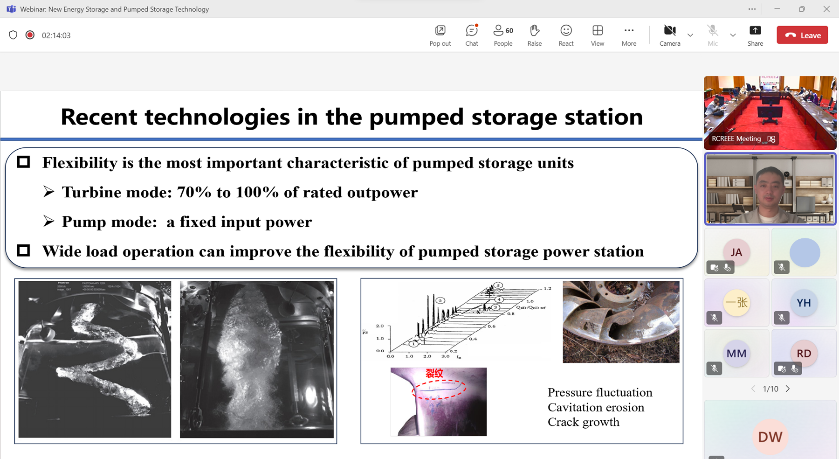Click the privacy shield icon
839x459 pixels.
coord(13,35)
